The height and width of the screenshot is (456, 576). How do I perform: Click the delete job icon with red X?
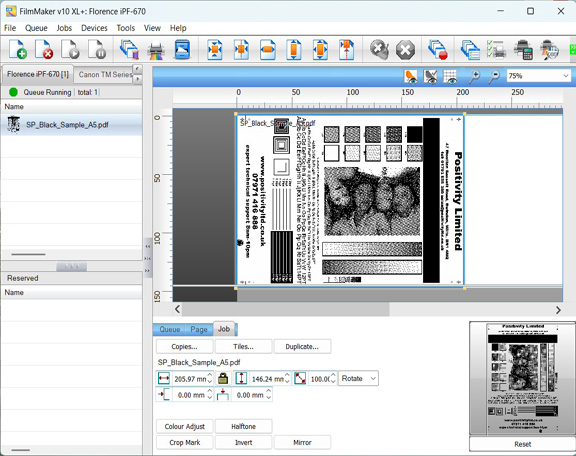44,49
